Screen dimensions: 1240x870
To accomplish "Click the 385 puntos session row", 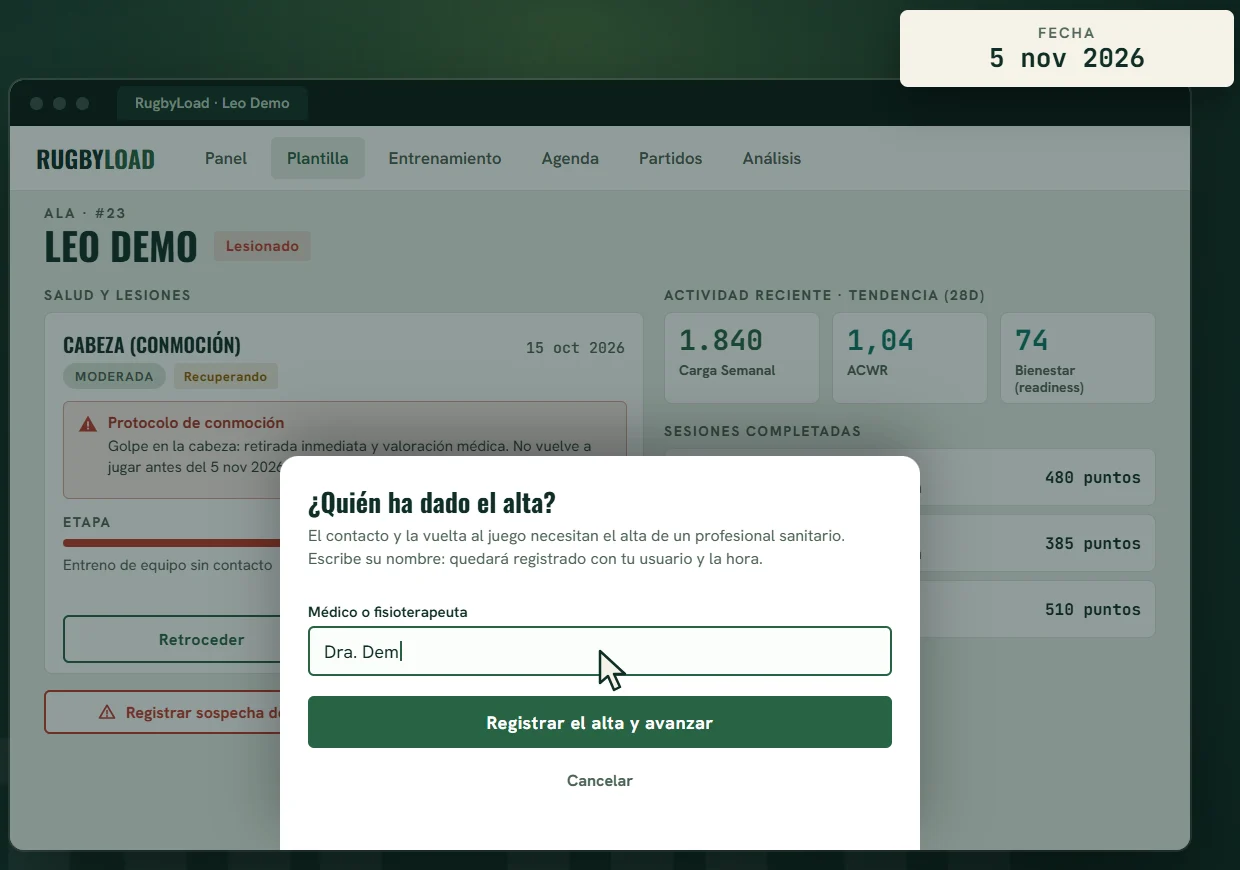I will (x=1038, y=543).
